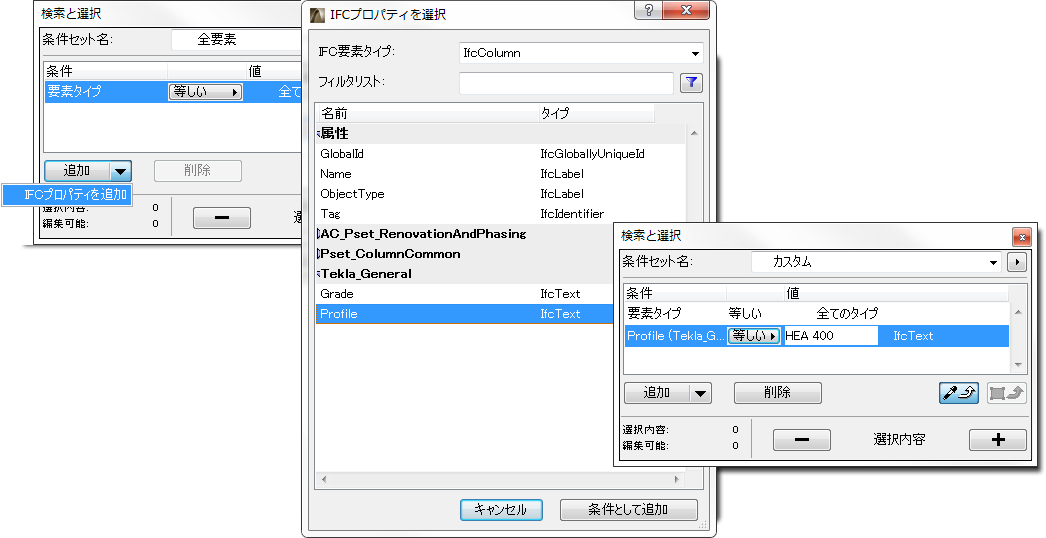
Task: Select the Profile property row
Action: 464,314
